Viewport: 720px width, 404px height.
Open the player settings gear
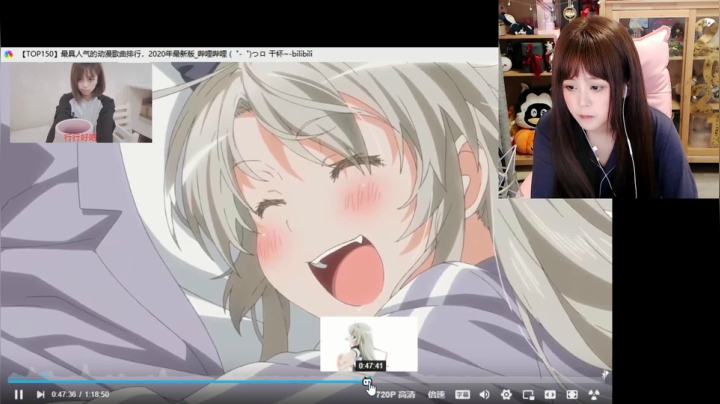(506, 394)
